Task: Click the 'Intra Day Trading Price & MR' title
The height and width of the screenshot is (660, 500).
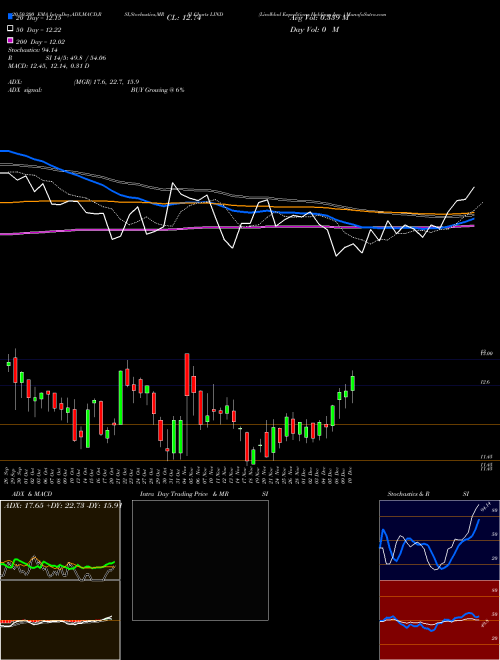Action: click(184, 494)
